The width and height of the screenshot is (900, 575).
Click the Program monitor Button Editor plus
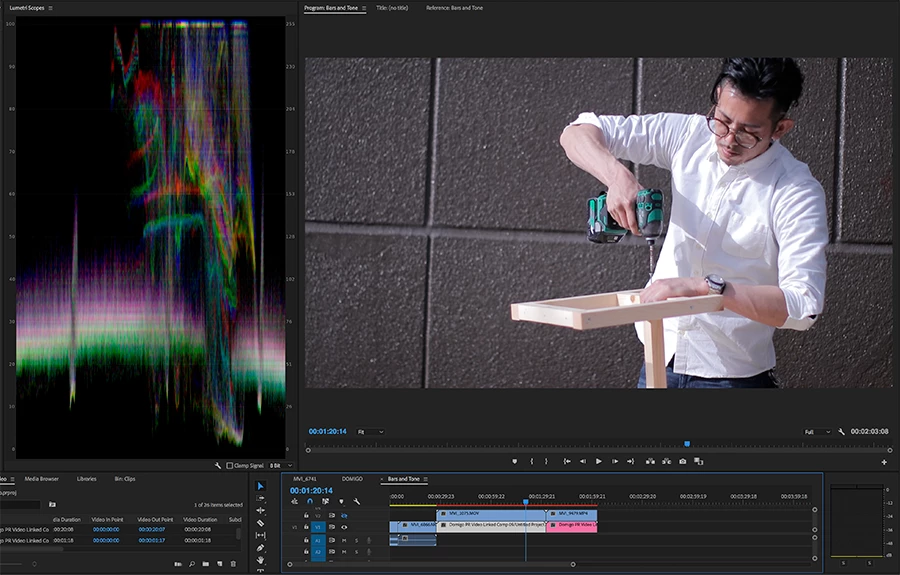[x=884, y=462]
